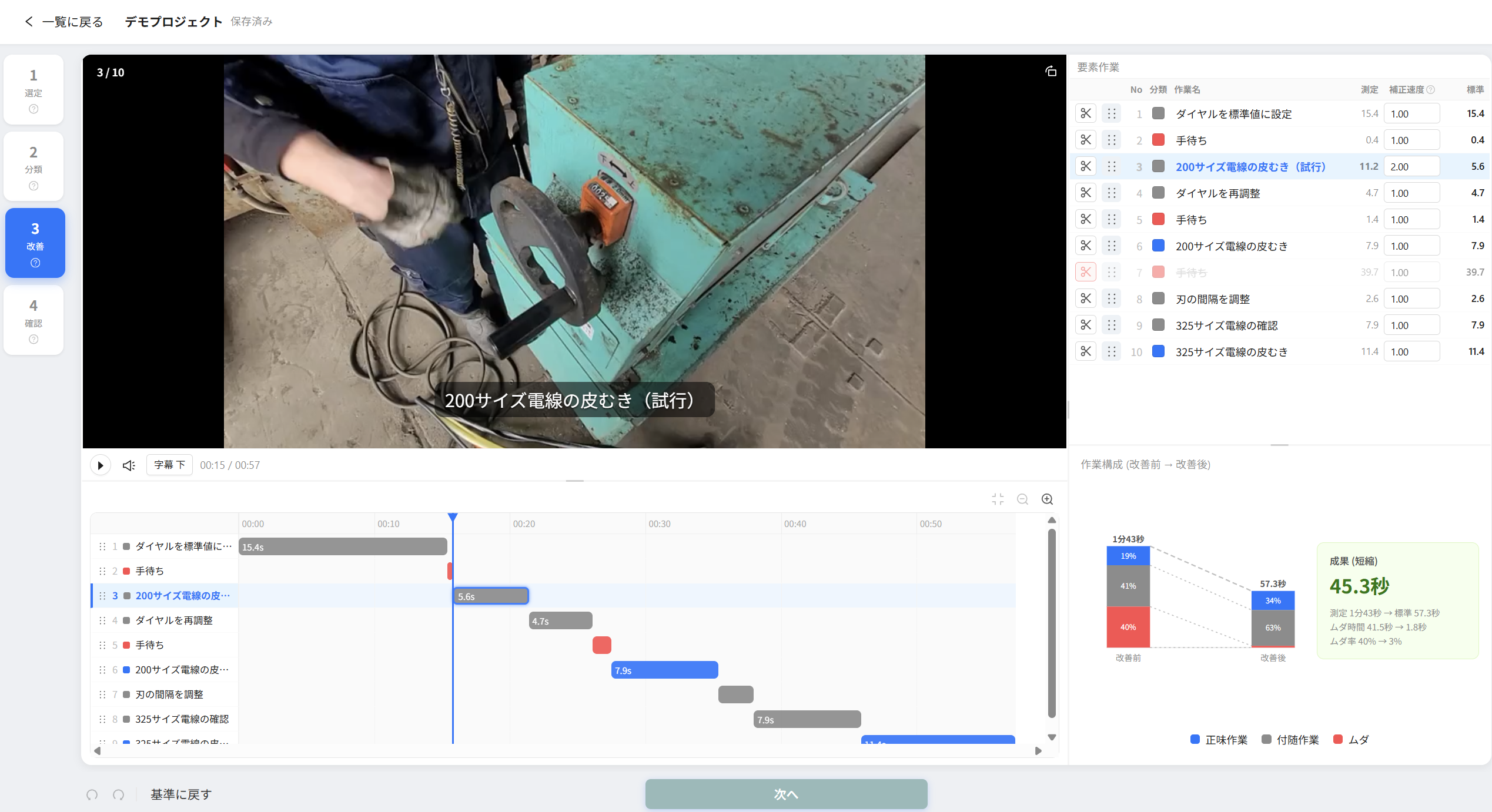Zoom in the timeline
This screenshot has height=812, width=1492.
point(1048,499)
